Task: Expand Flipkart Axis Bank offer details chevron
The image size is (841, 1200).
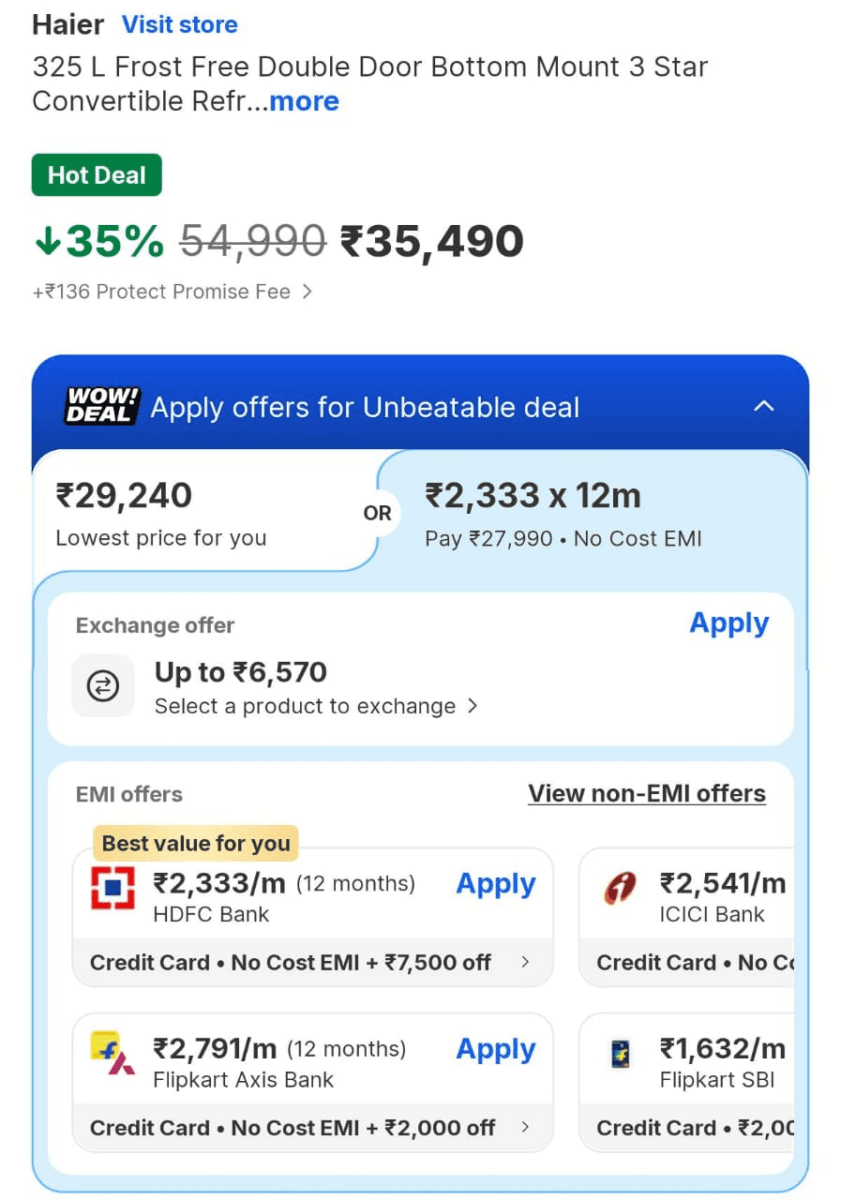Action: (527, 1128)
